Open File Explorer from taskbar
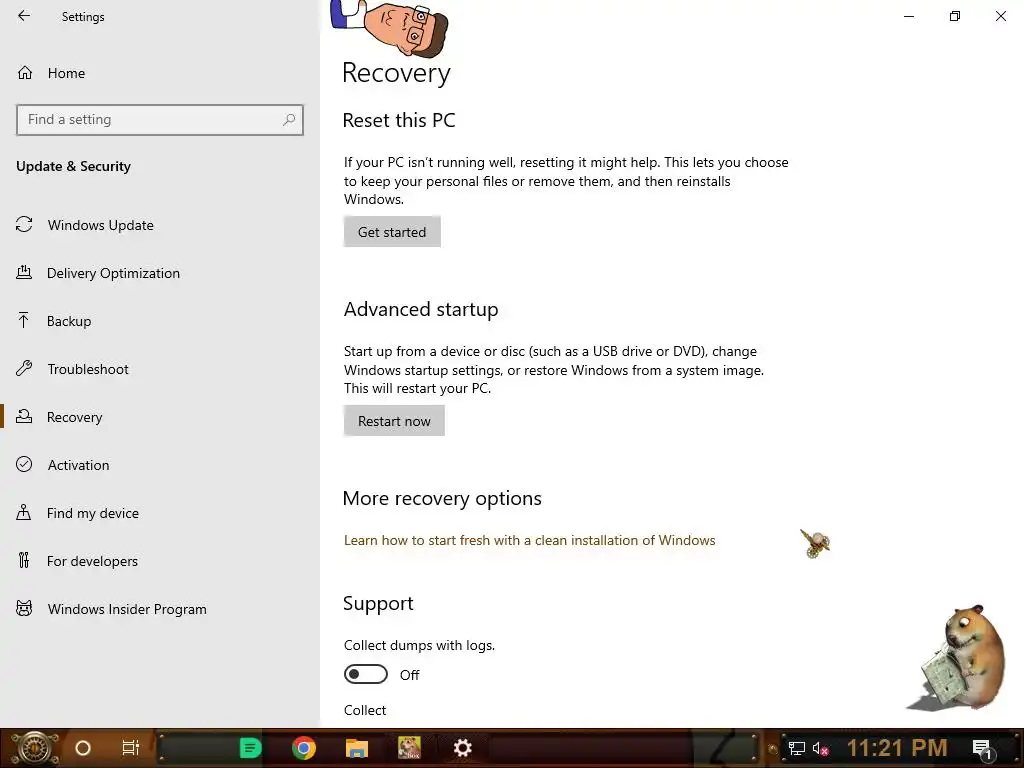The width and height of the screenshot is (1024, 768). click(x=357, y=748)
